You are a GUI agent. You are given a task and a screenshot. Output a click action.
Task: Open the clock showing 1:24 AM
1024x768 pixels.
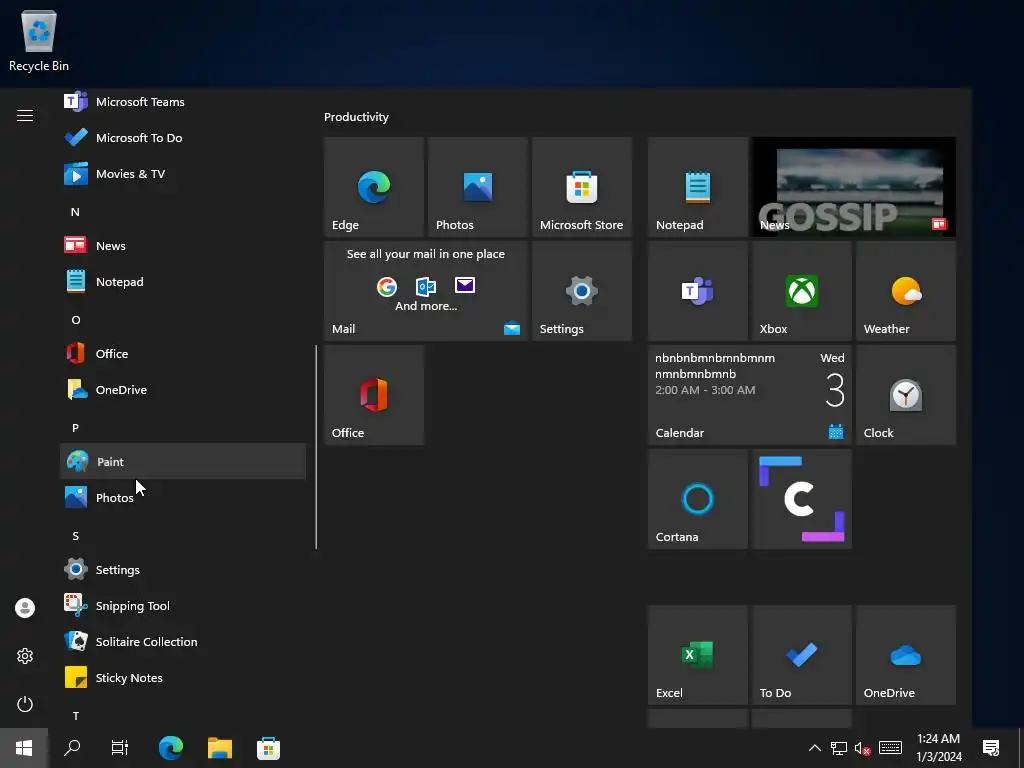pos(938,748)
